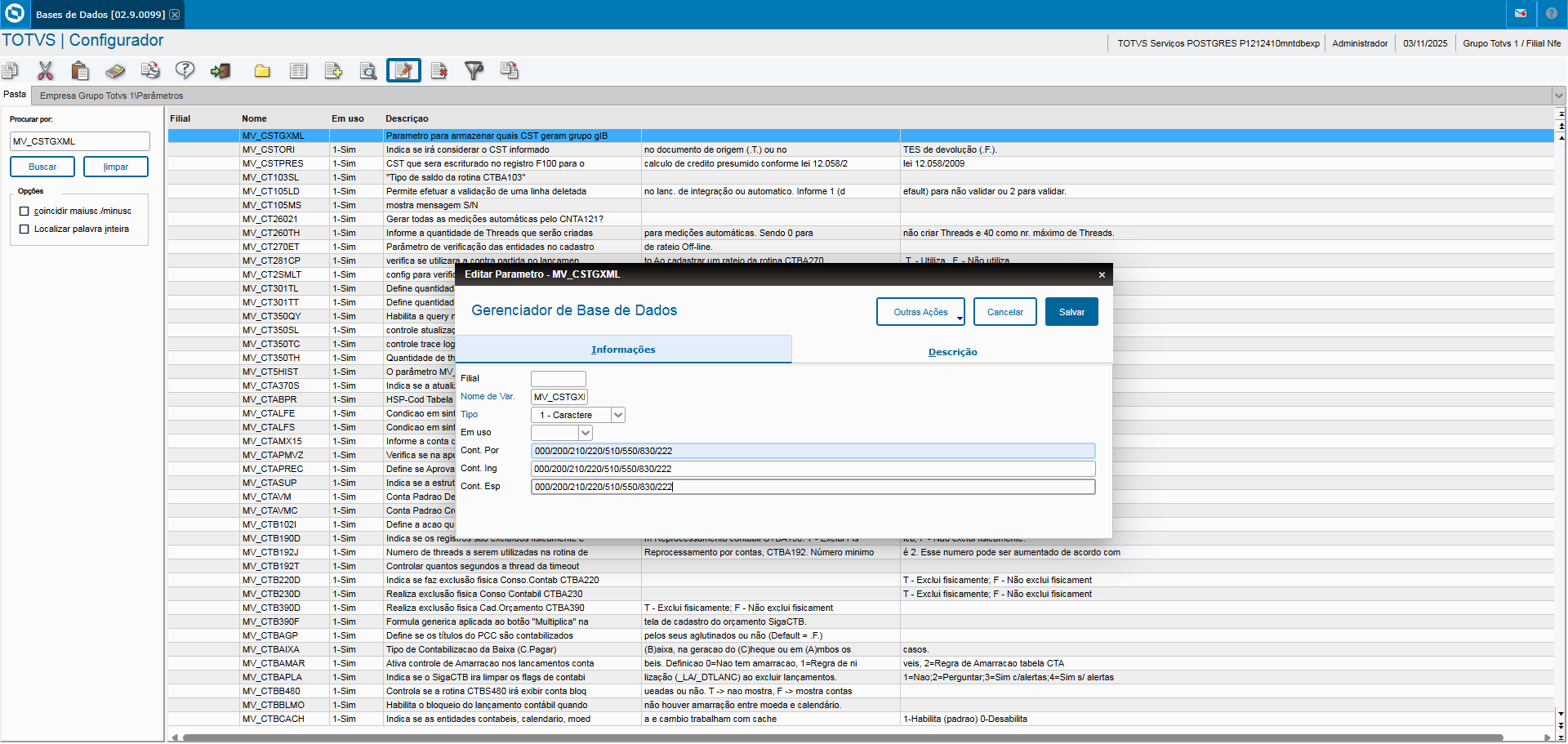Open the Tipo dropdown

point(618,415)
